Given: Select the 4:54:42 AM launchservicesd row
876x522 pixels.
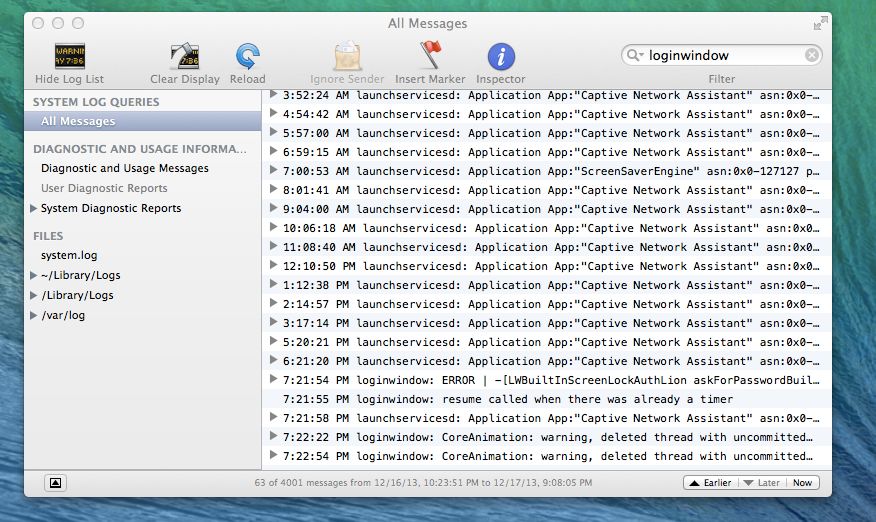Looking at the screenshot, I should [x=546, y=114].
